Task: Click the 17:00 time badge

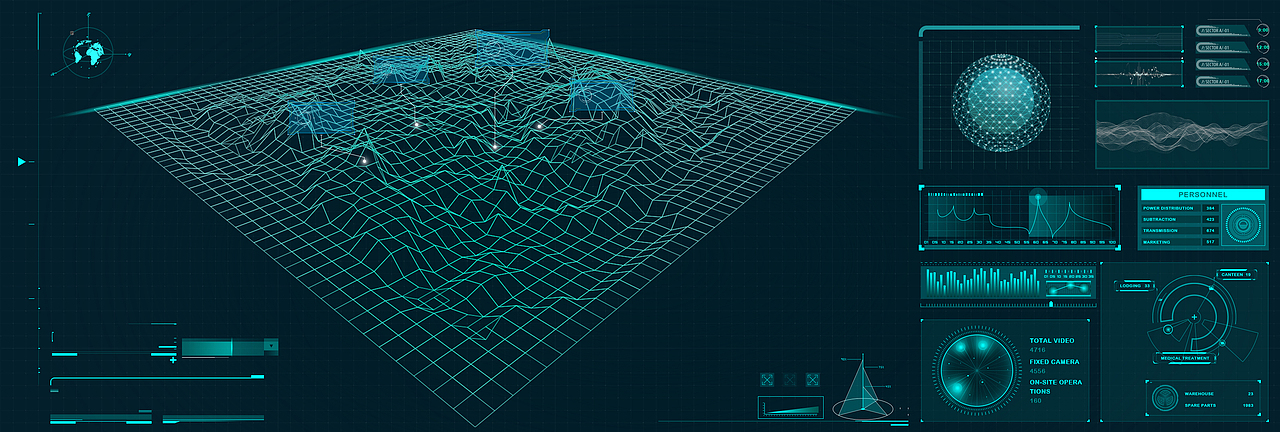Action: (1263, 80)
